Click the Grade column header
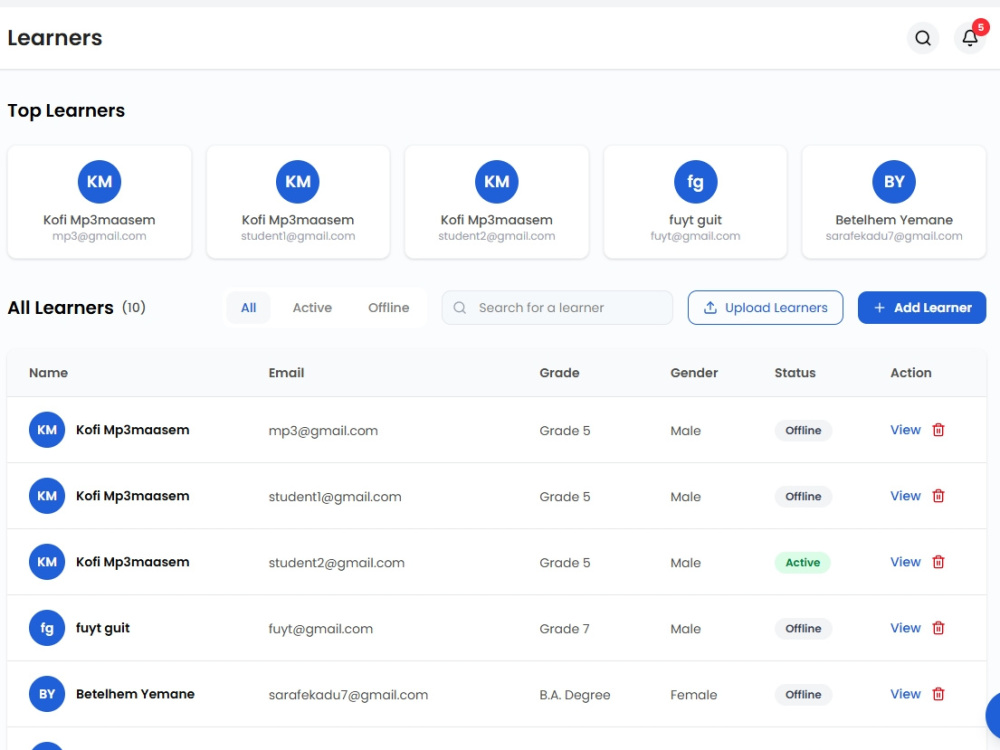Screen dimensions: 1000x750 click(559, 372)
